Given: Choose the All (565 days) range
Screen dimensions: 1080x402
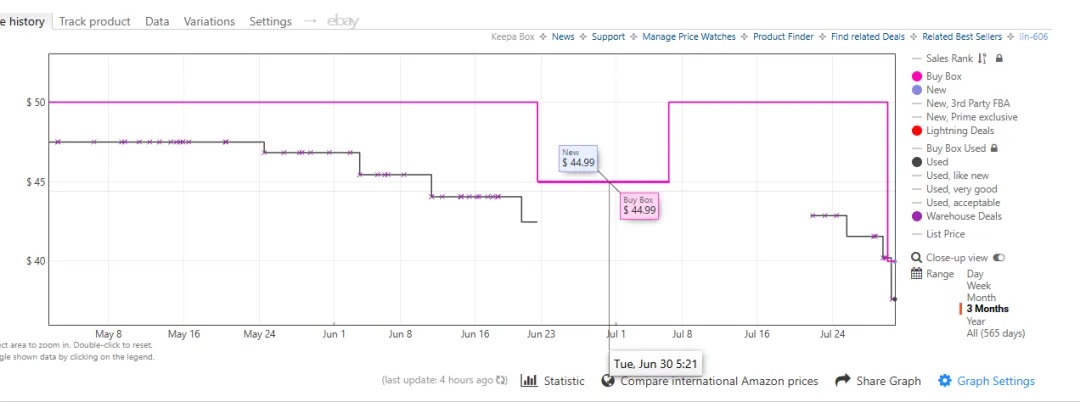Looking at the screenshot, I should pos(995,333).
